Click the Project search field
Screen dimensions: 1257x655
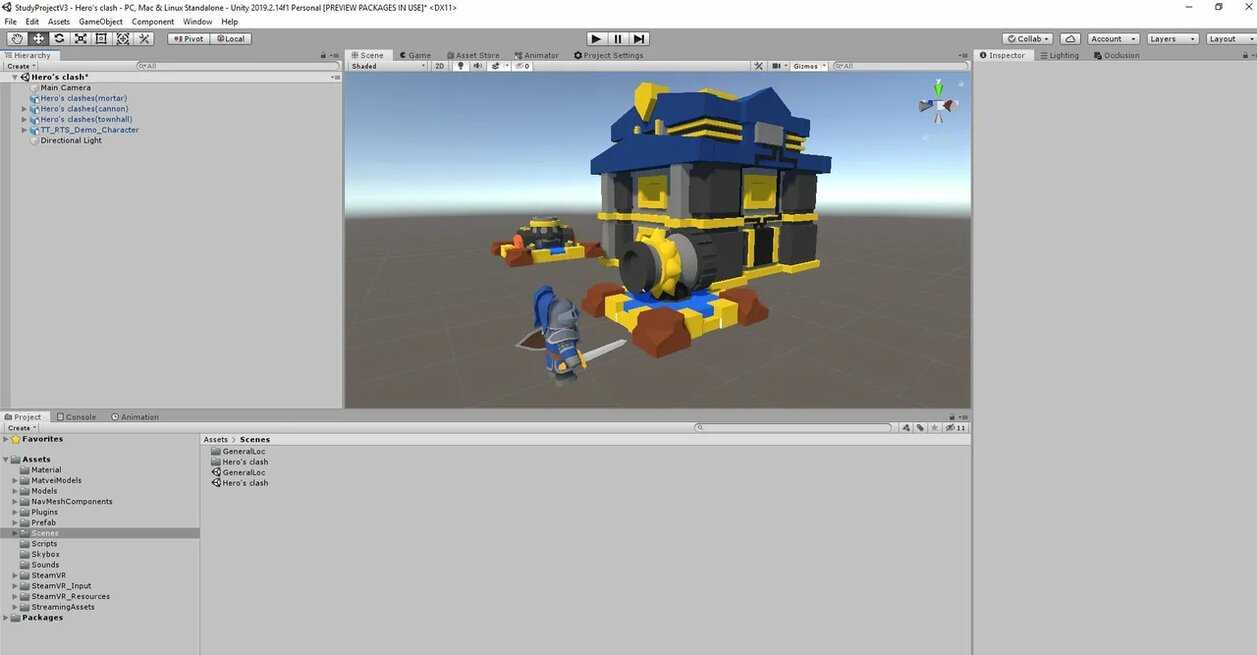795,428
